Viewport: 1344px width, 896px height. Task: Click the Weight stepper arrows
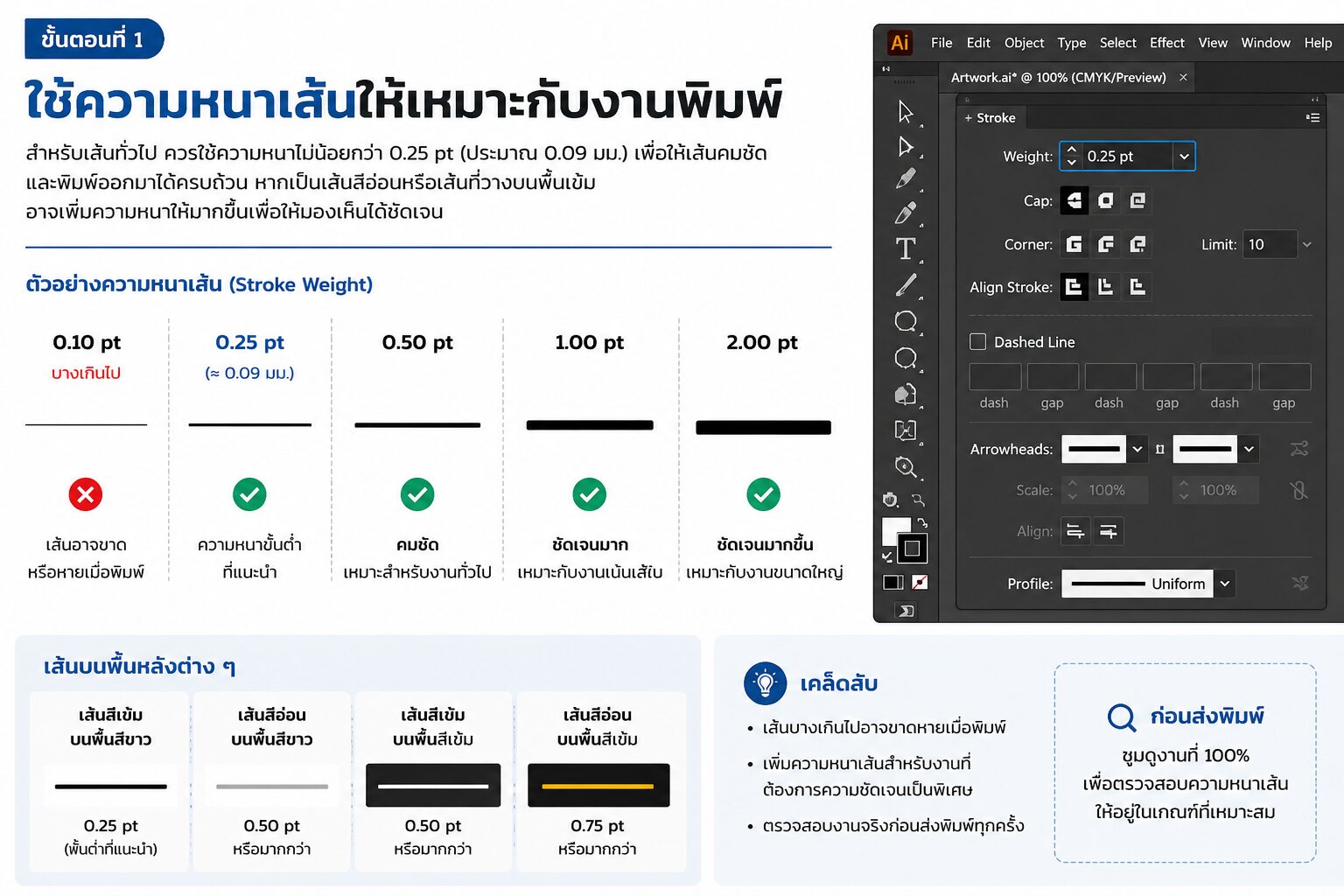click(x=1071, y=156)
